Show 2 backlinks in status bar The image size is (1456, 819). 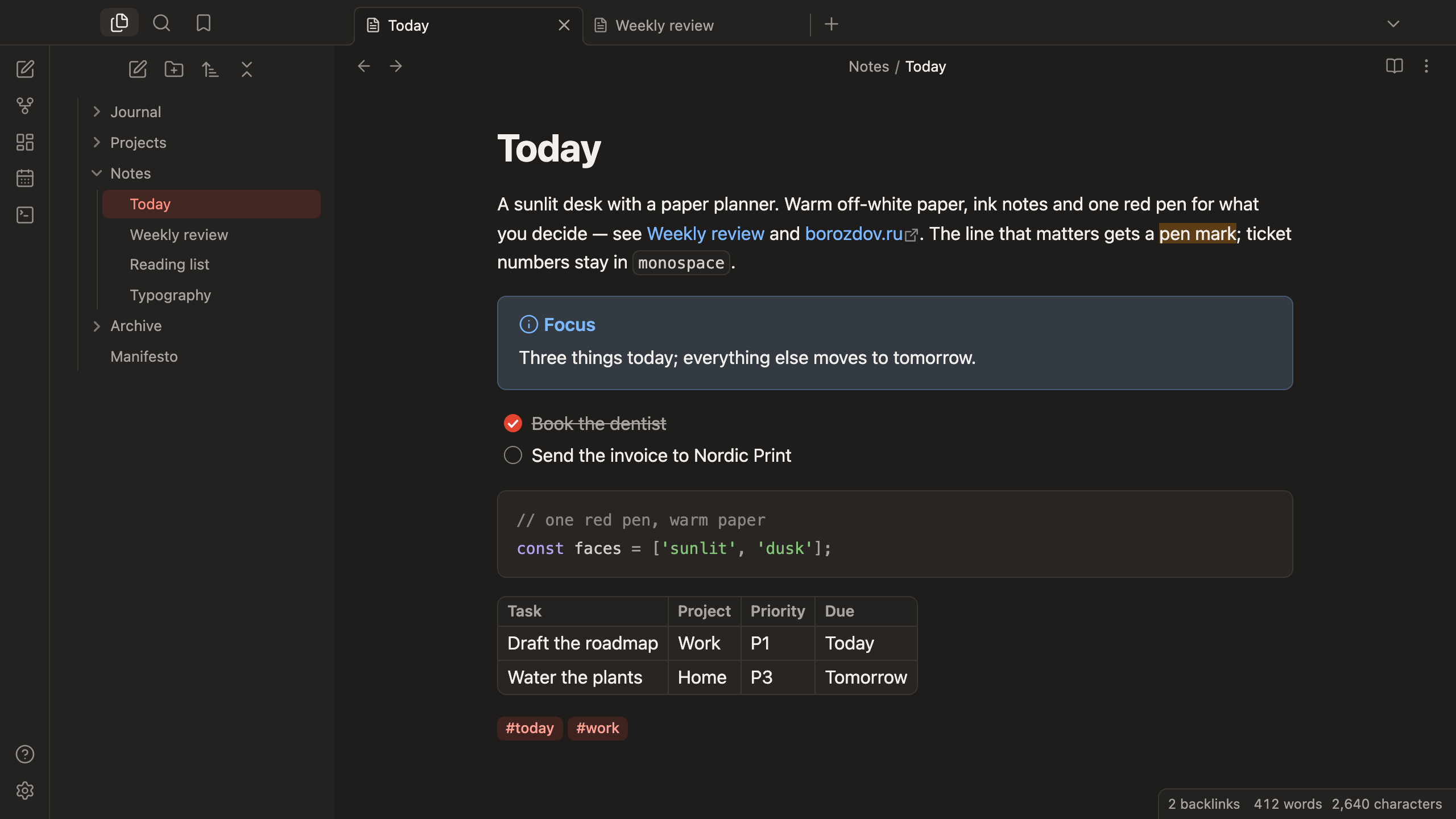pyautogui.click(x=1203, y=804)
